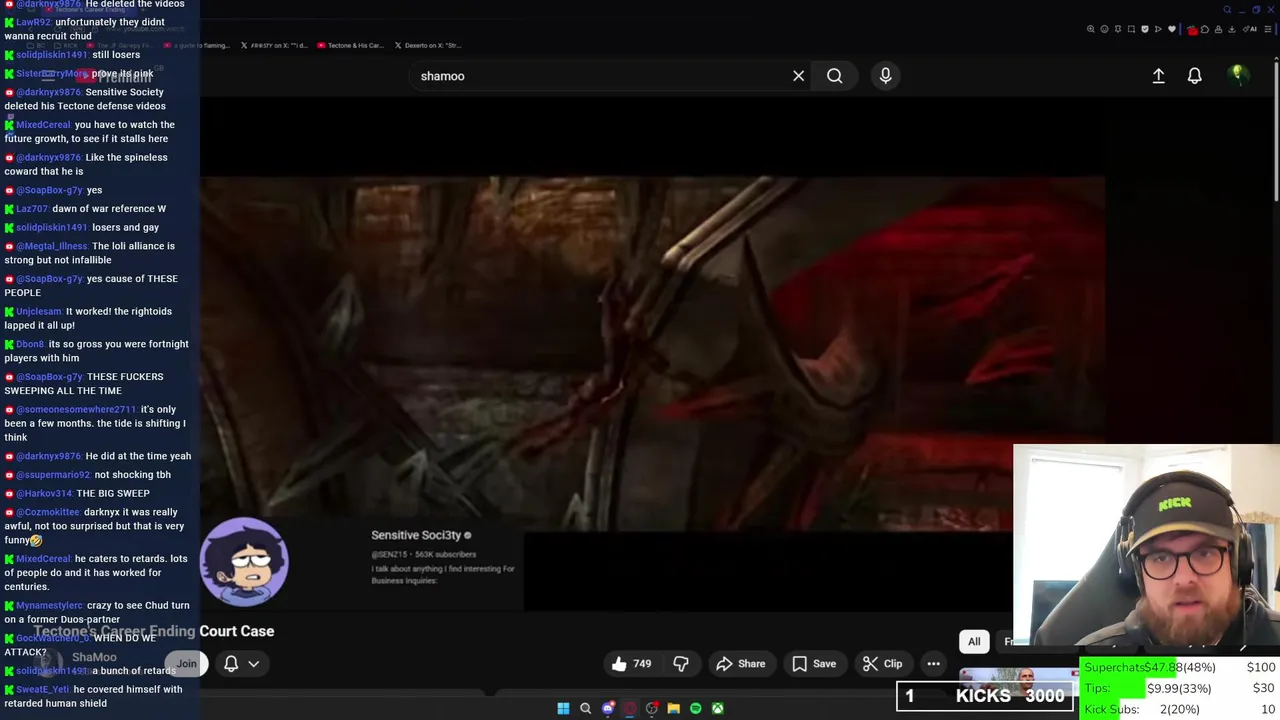The height and width of the screenshot is (720, 1280).
Task: Like the video with 749 likes
Action: [632, 663]
